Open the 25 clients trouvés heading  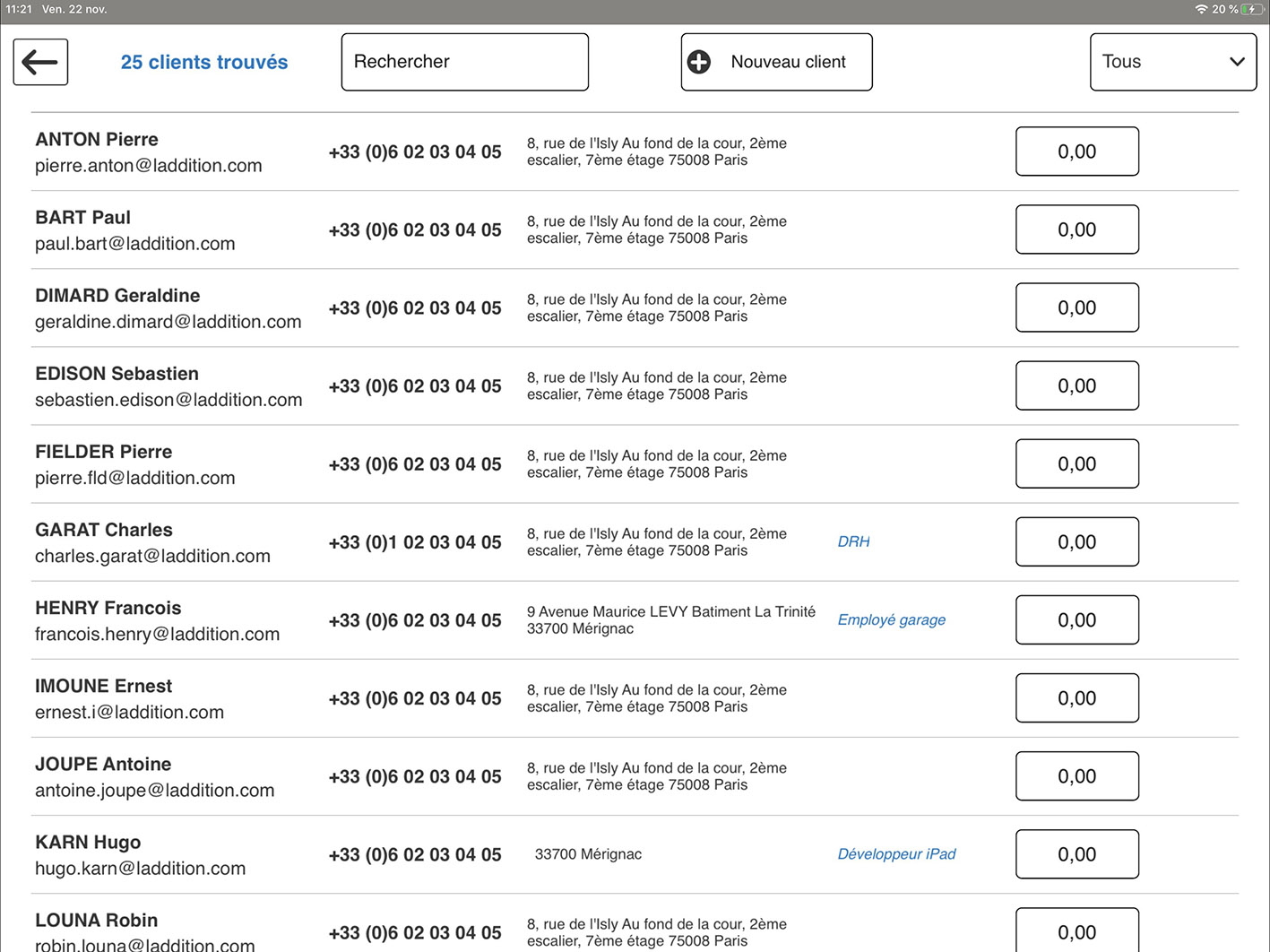(x=204, y=63)
